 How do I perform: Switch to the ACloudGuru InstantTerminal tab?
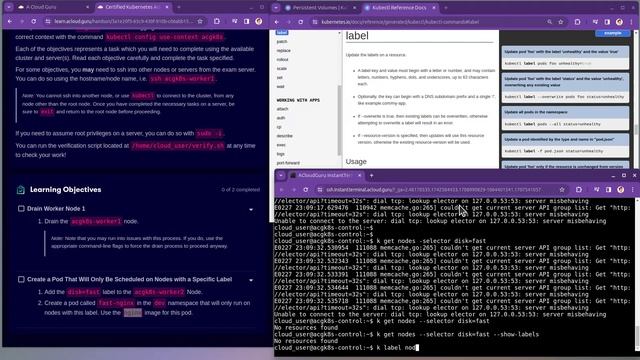(325, 175)
